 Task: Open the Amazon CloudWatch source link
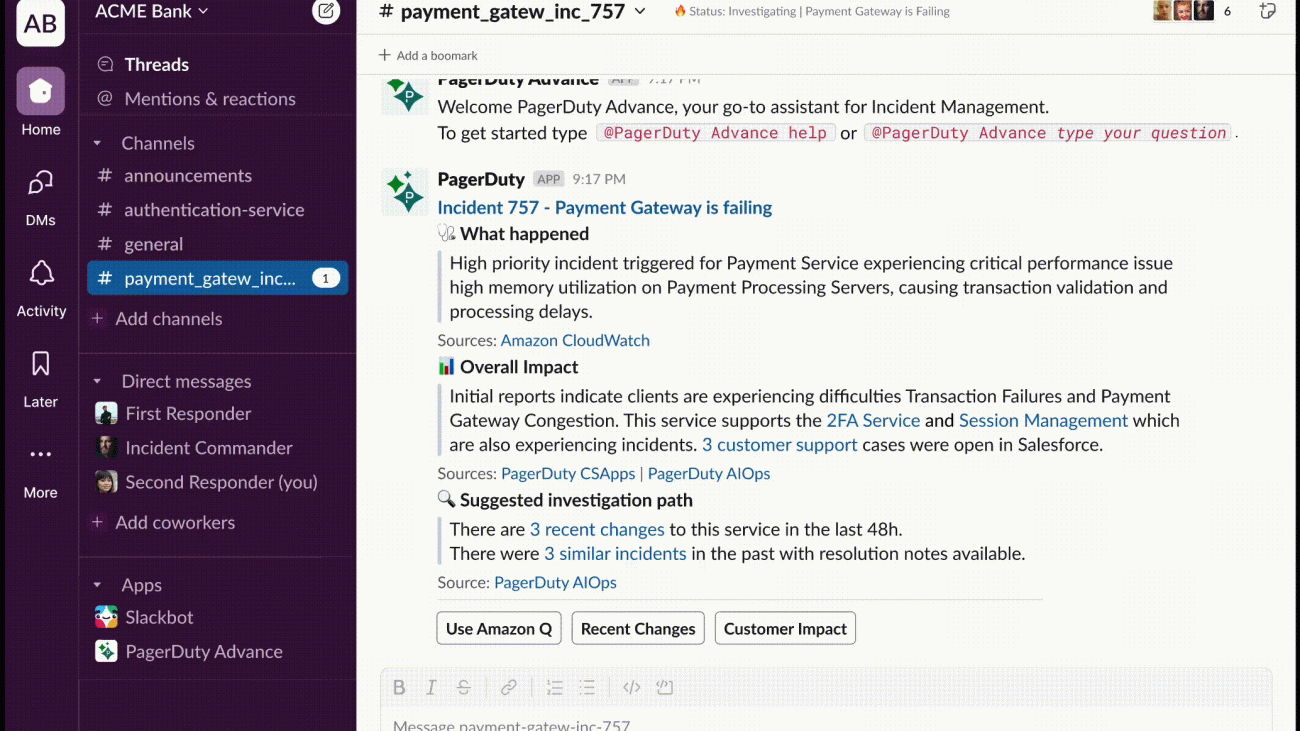point(575,340)
